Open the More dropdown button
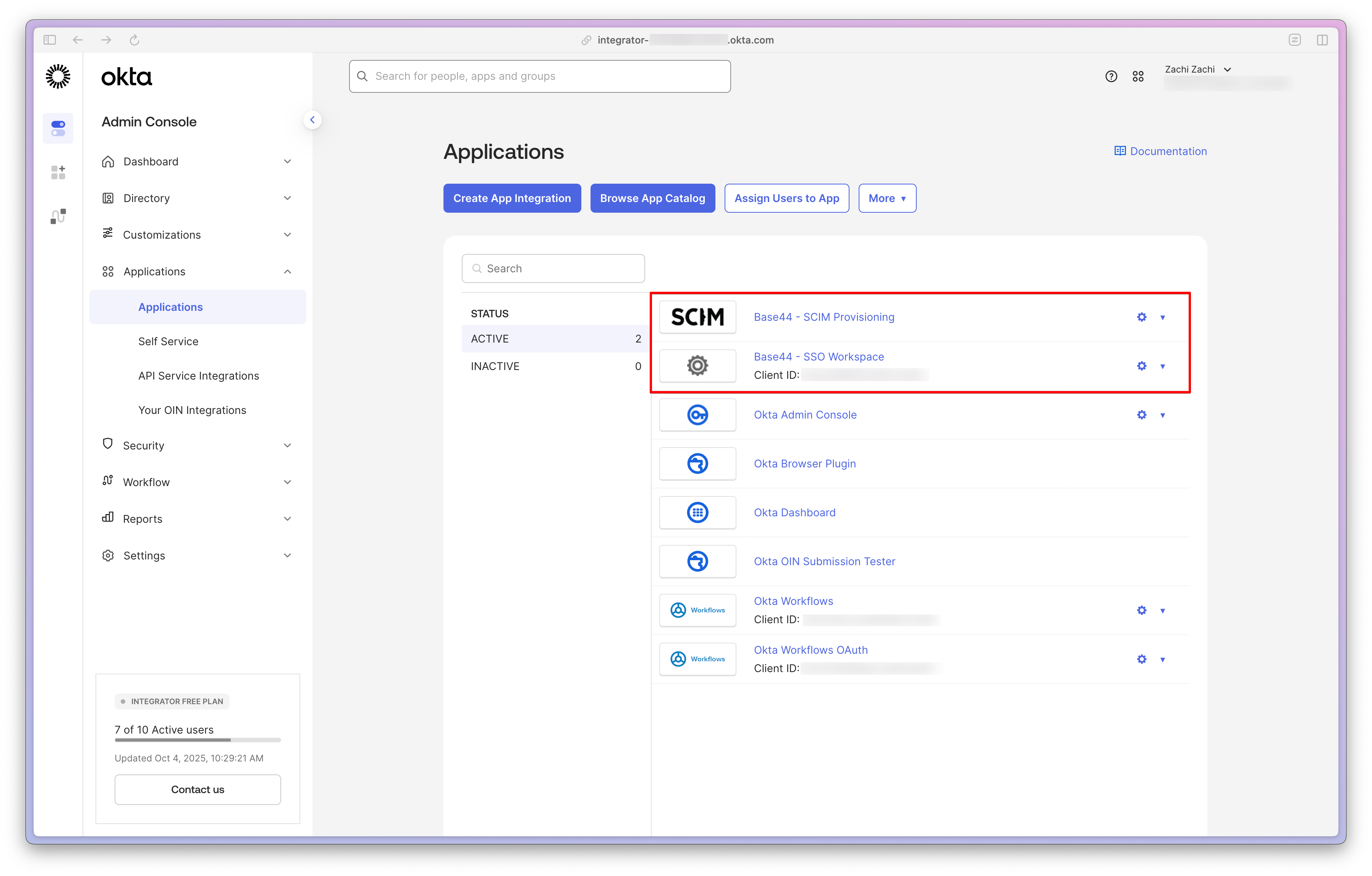The height and width of the screenshot is (876, 1372). tap(887, 198)
